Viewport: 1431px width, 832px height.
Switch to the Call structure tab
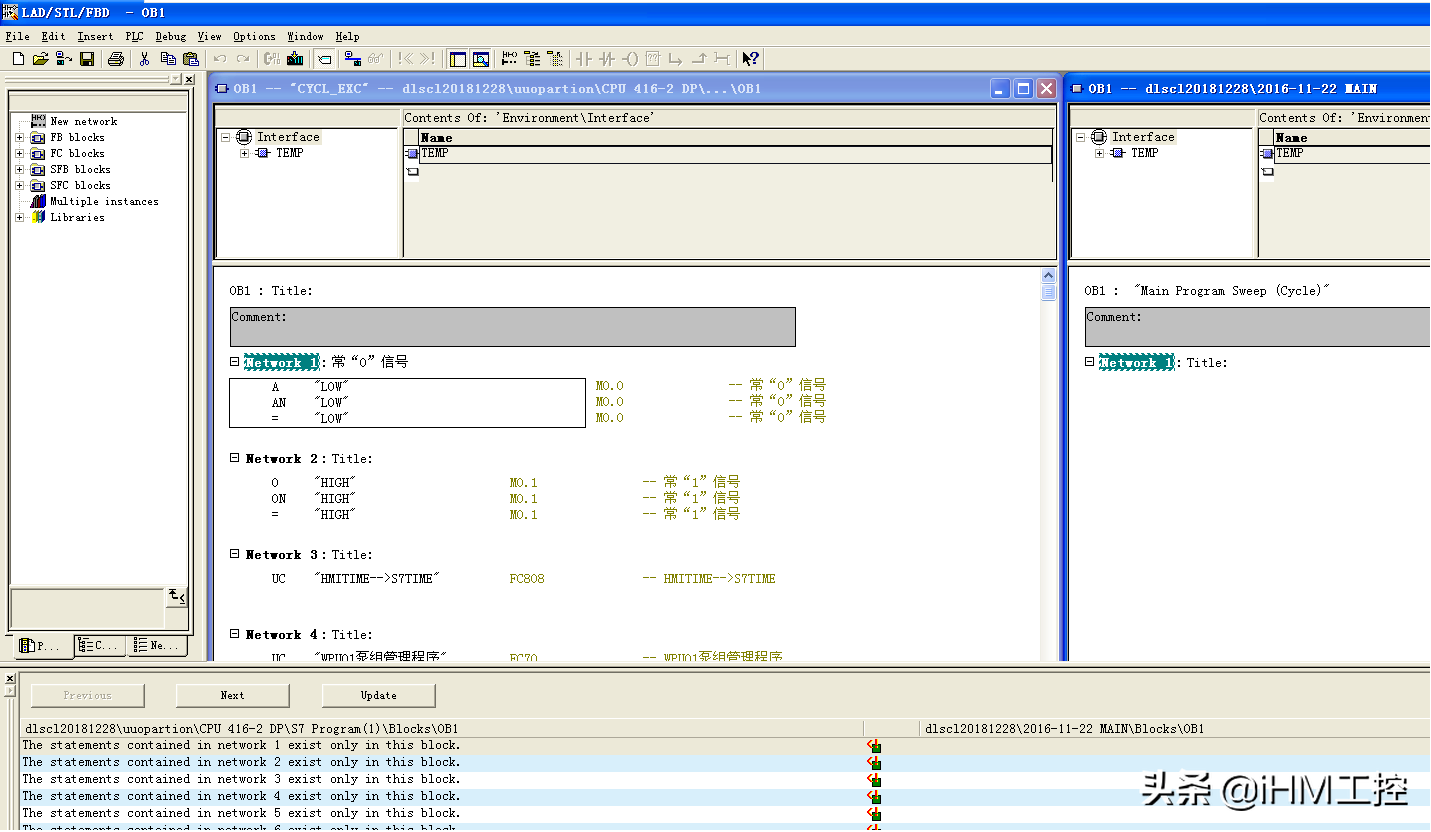tap(99, 646)
